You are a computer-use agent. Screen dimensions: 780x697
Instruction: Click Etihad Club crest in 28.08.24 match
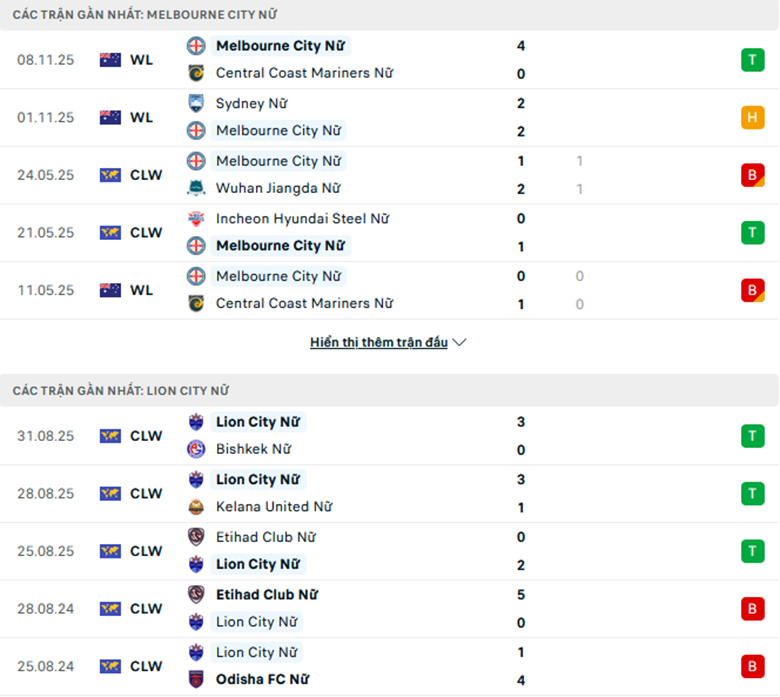[x=196, y=594]
